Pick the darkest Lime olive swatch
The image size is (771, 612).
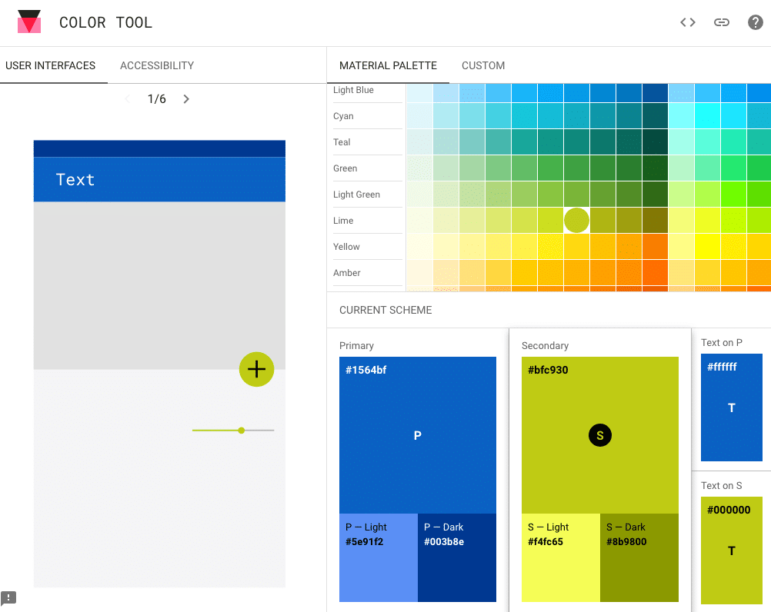pyautogui.click(x=654, y=220)
